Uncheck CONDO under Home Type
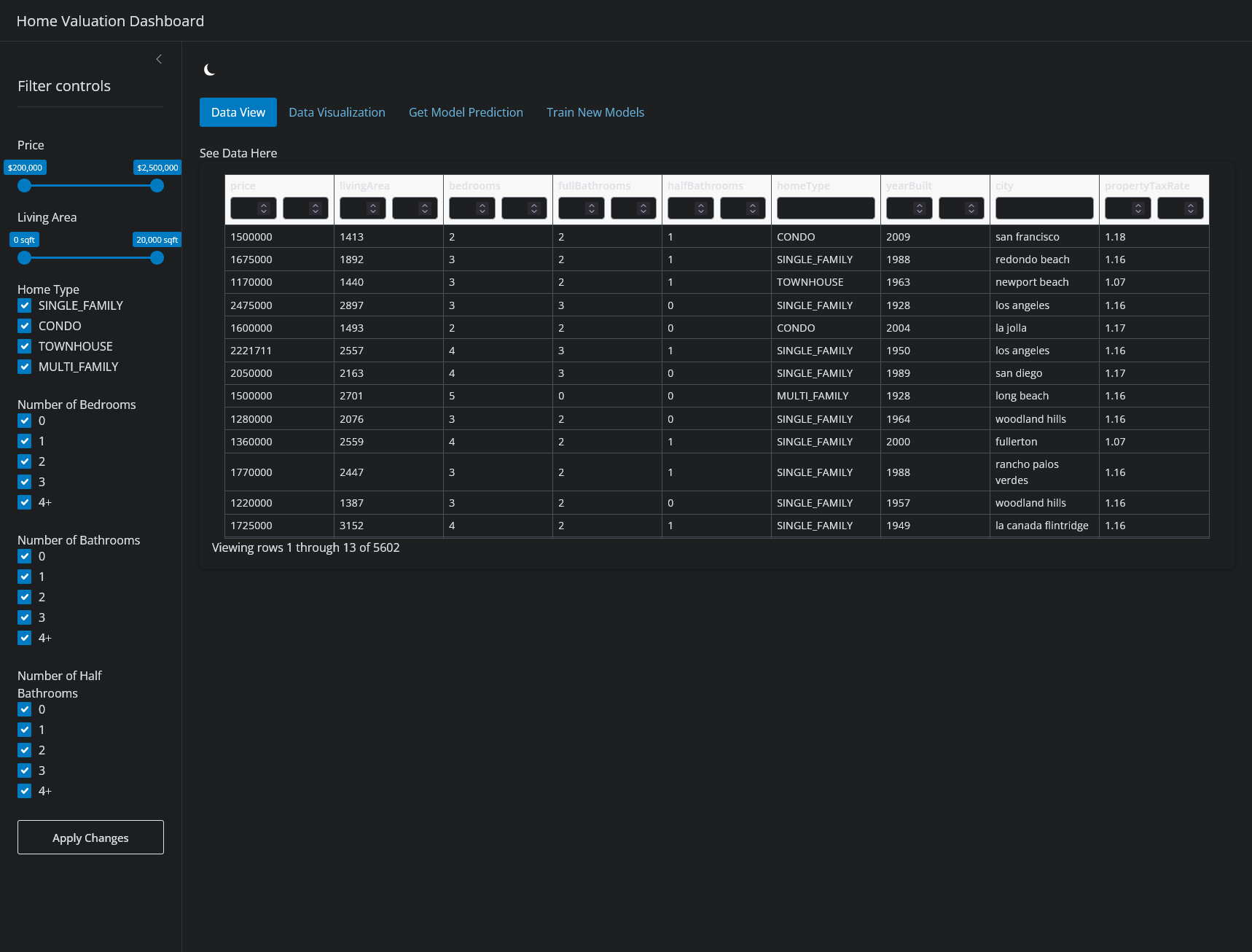The image size is (1252, 952). 24,326
